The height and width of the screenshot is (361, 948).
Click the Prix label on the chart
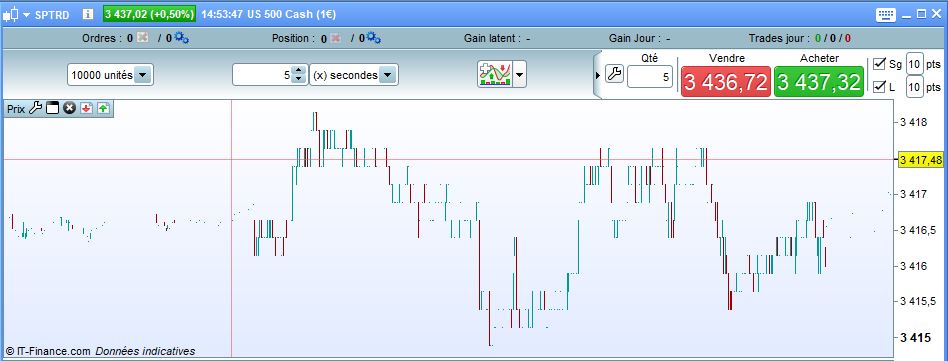[x=16, y=109]
